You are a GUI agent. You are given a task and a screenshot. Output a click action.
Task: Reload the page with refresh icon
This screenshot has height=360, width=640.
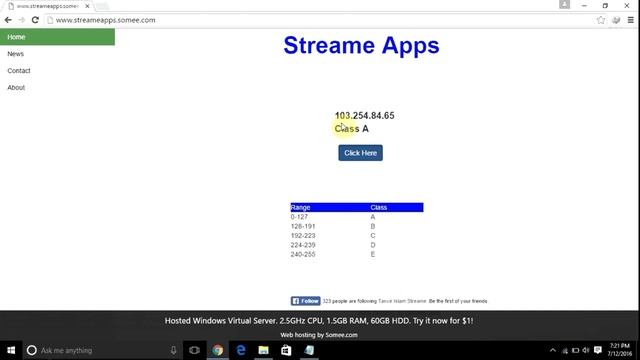[x=35, y=20]
